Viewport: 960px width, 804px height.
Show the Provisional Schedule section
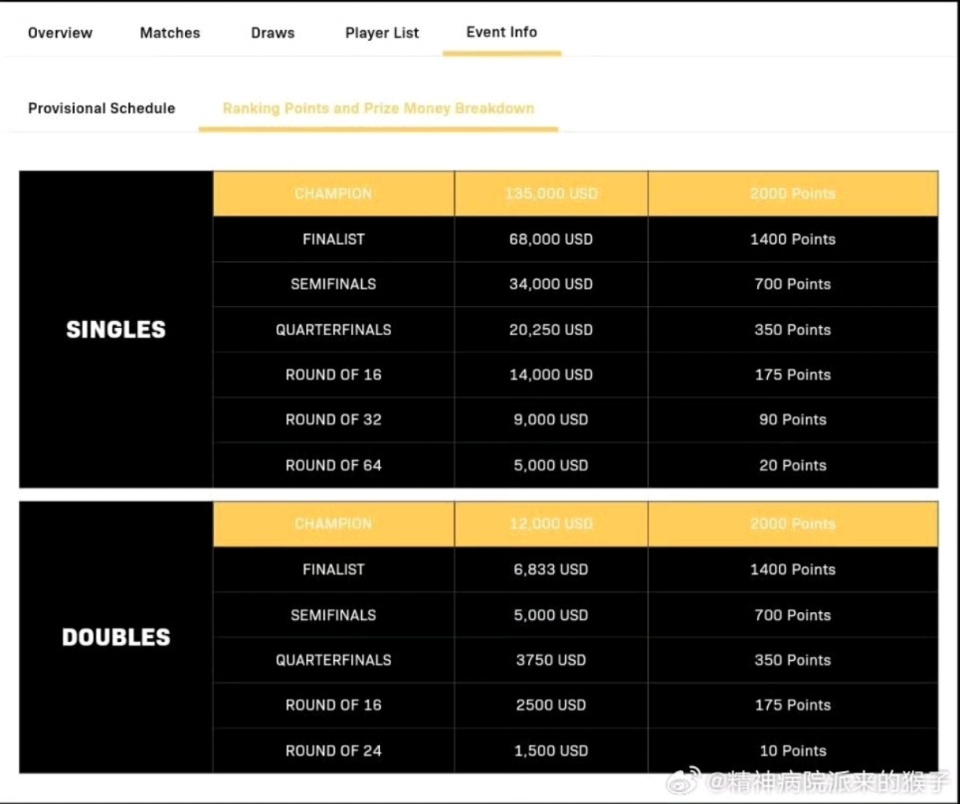click(101, 108)
